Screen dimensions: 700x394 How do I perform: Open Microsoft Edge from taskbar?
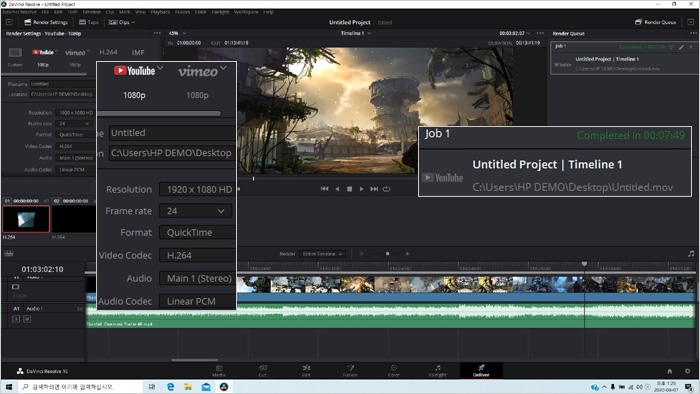click(x=171, y=387)
